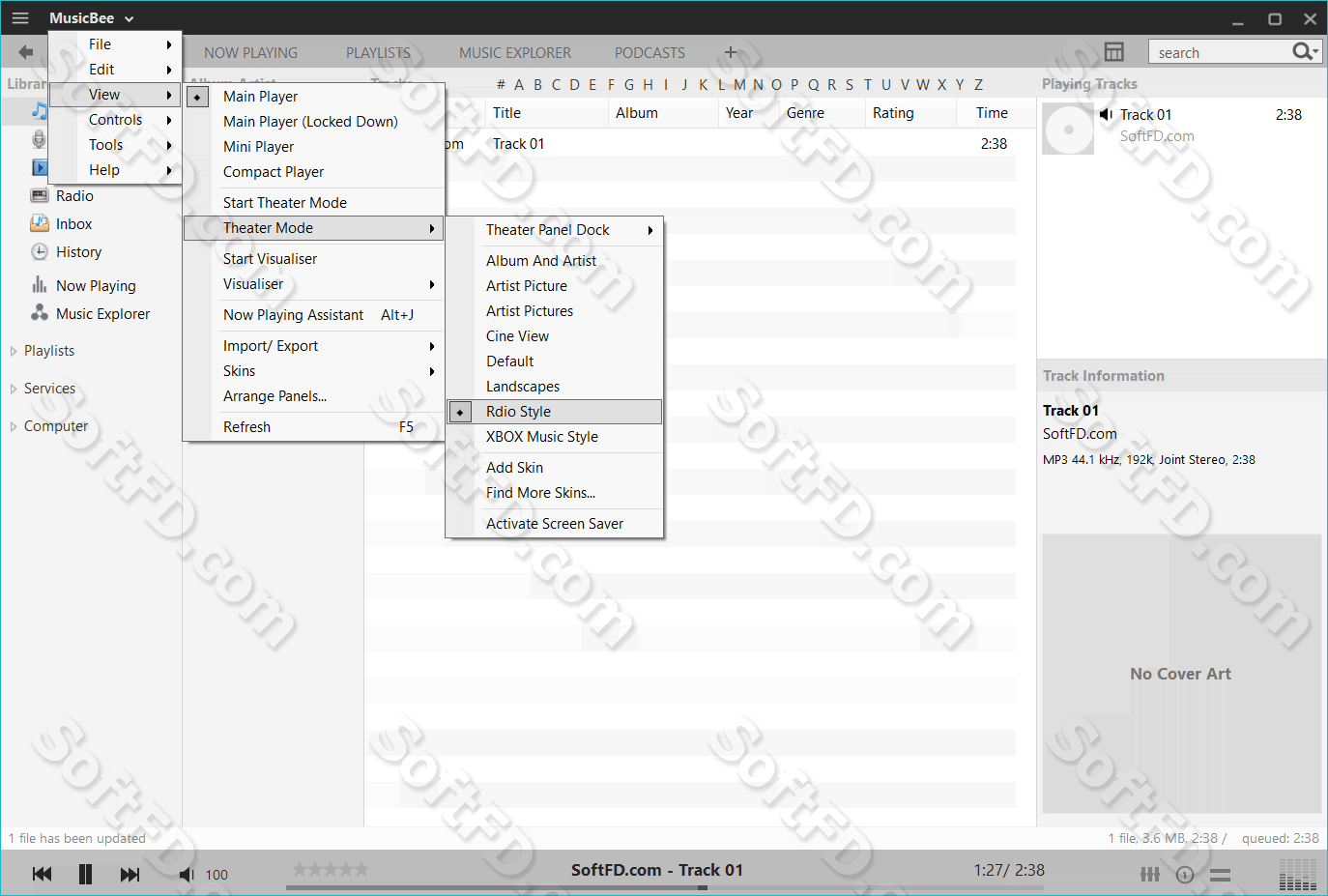
Task: Open Now Playing Assistant
Action: click(x=314, y=315)
